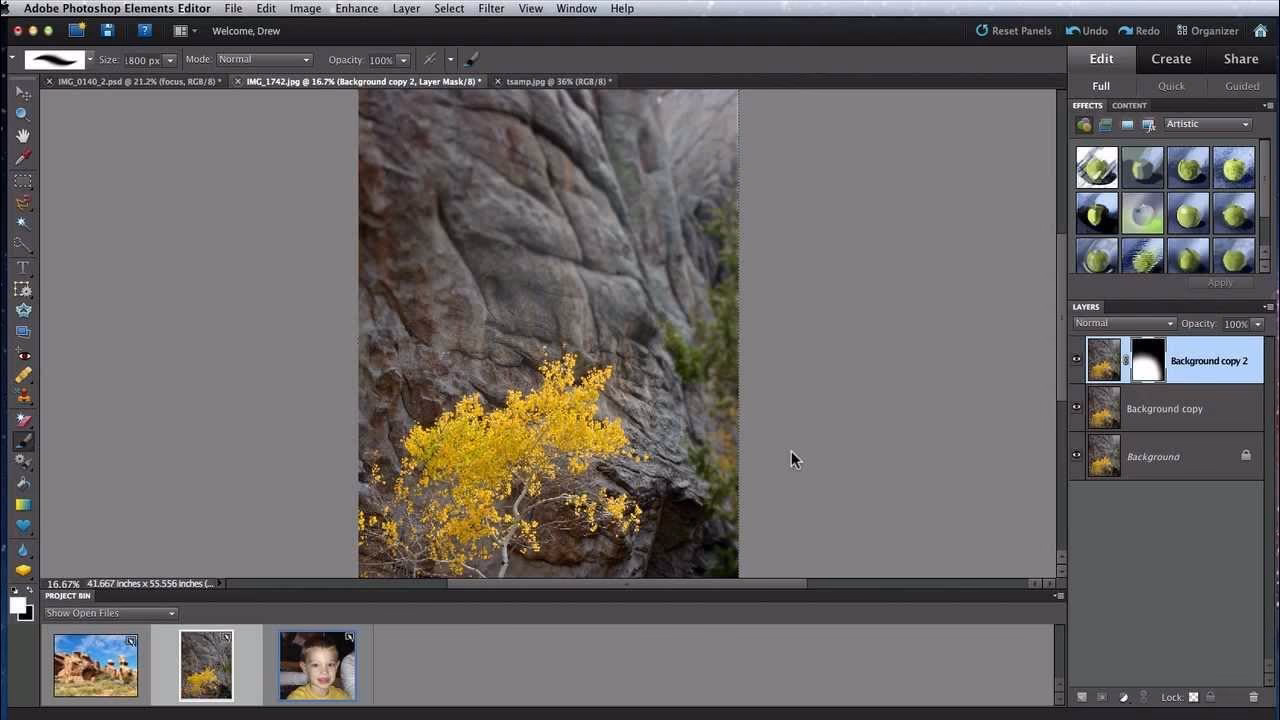Hide the Background copy layer
Screen dimensions: 1280x720
coord(1077,407)
